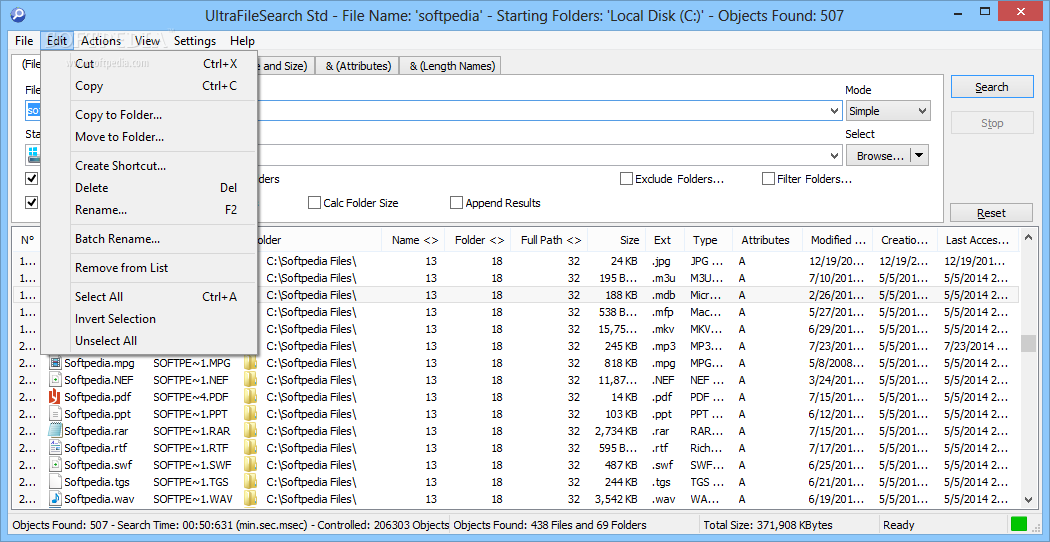The image size is (1050, 542).
Task: Tick the Append Results checkbox
Action: tap(456, 202)
